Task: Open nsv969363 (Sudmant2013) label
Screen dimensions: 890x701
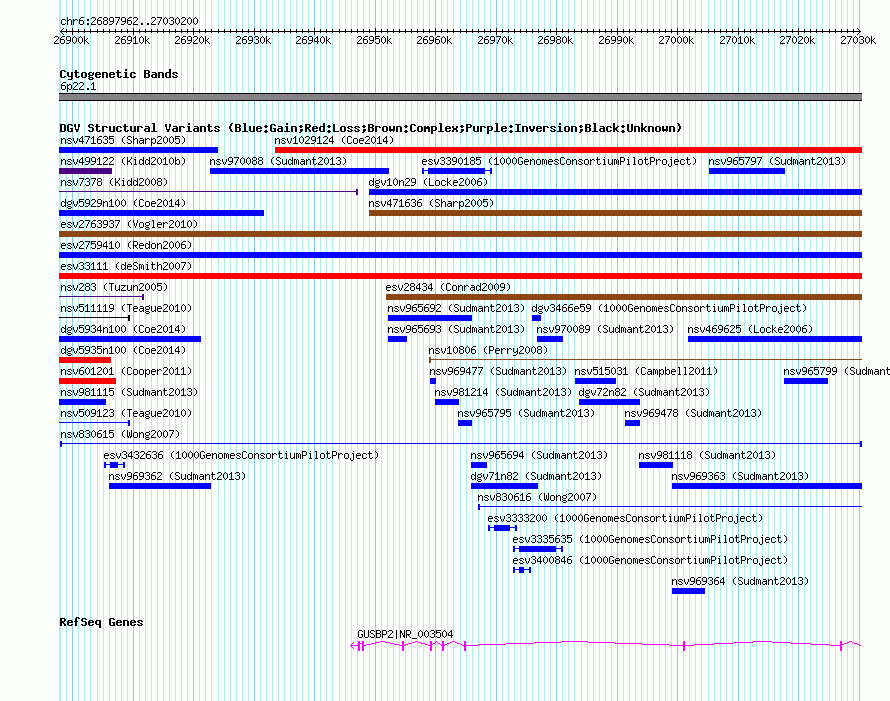Action: [x=740, y=476]
